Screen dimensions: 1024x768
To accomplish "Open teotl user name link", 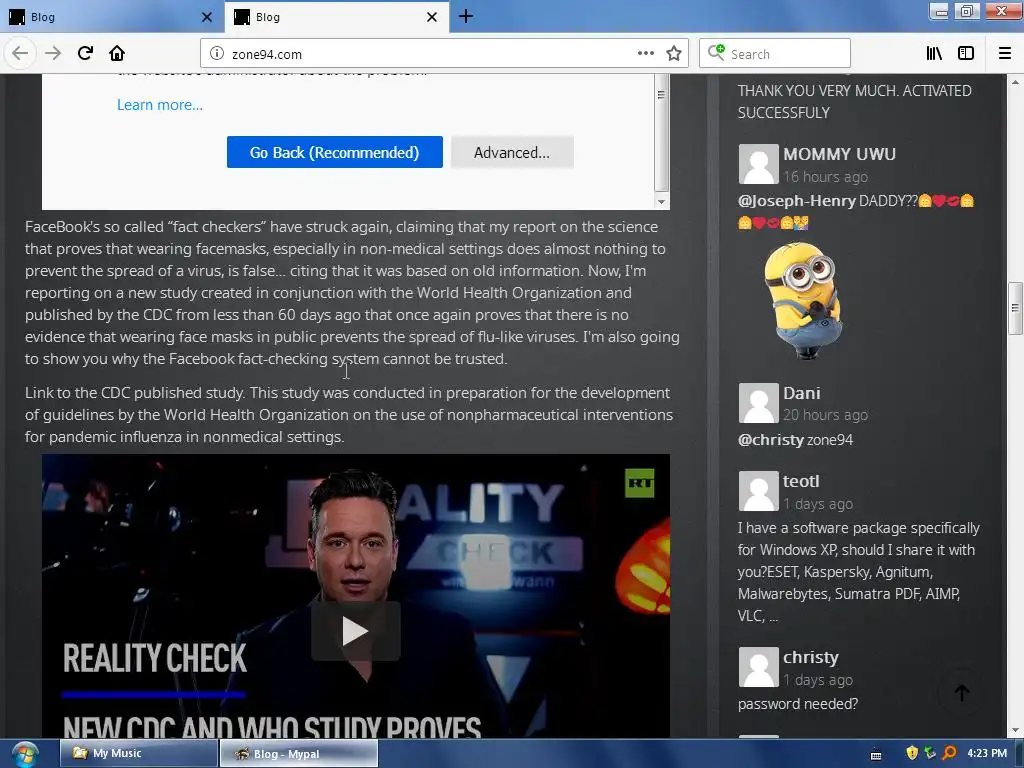I will 801,481.
